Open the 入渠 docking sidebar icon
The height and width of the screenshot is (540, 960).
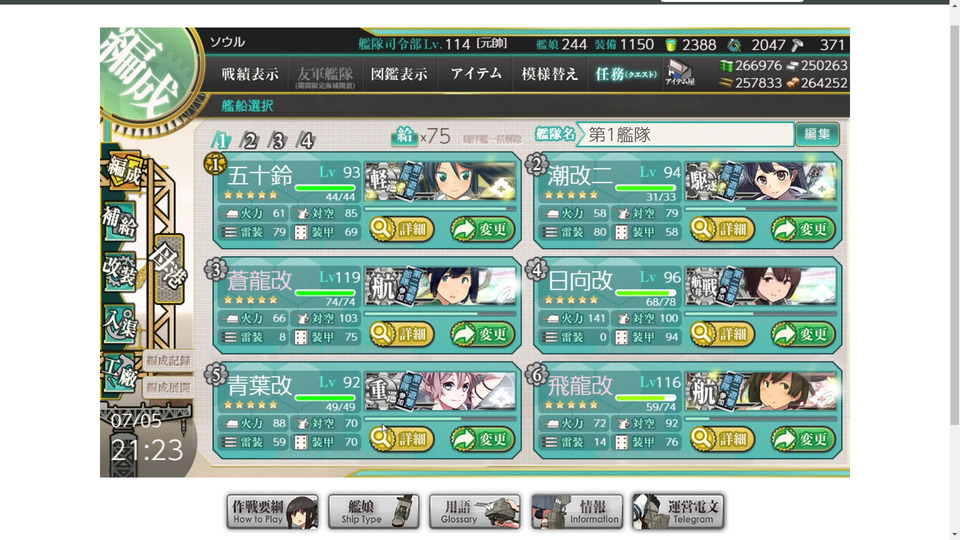coord(119,323)
